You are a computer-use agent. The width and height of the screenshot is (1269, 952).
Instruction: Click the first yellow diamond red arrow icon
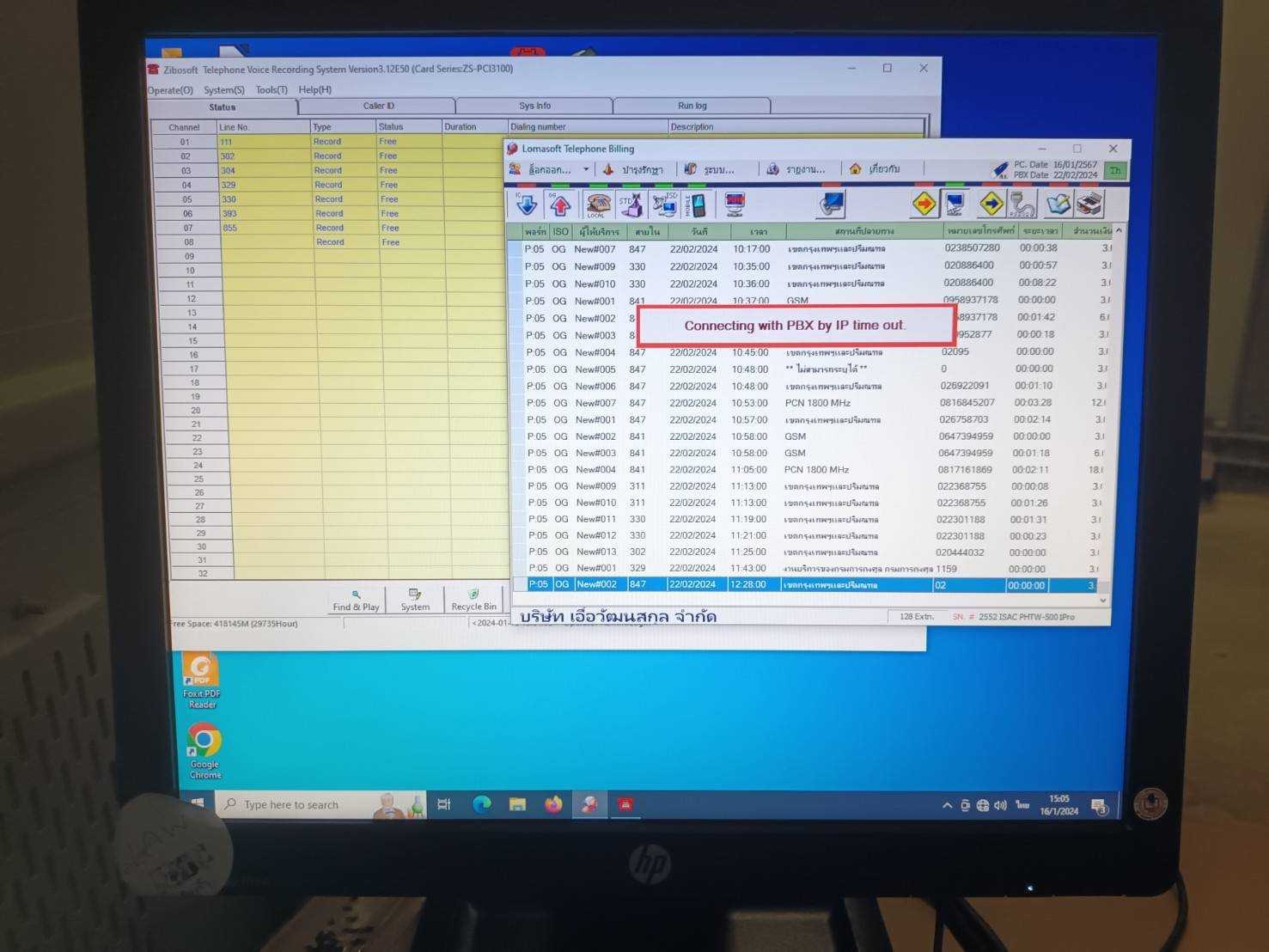924,204
